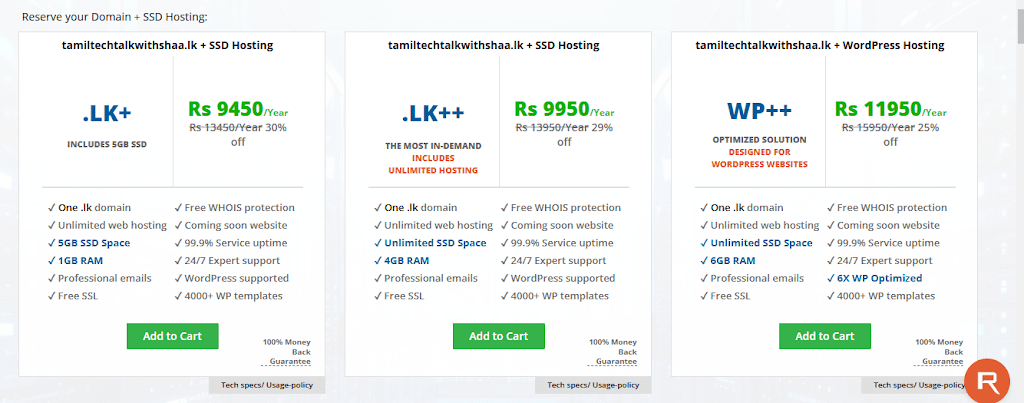
Task: Add the .LK++ plan to cart
Action: coord(498,336)
